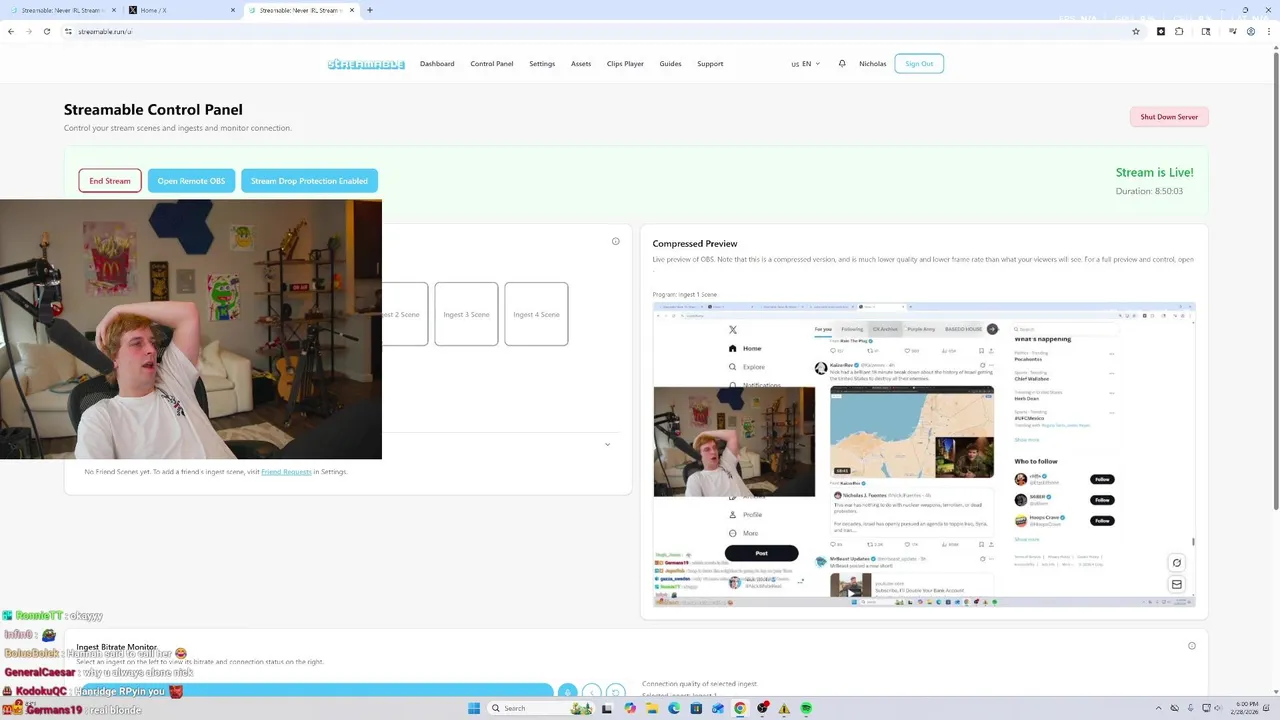Click the browser address bar URL
The height and width of the screenshot is (720, 1280).
[x=105, y=31]
